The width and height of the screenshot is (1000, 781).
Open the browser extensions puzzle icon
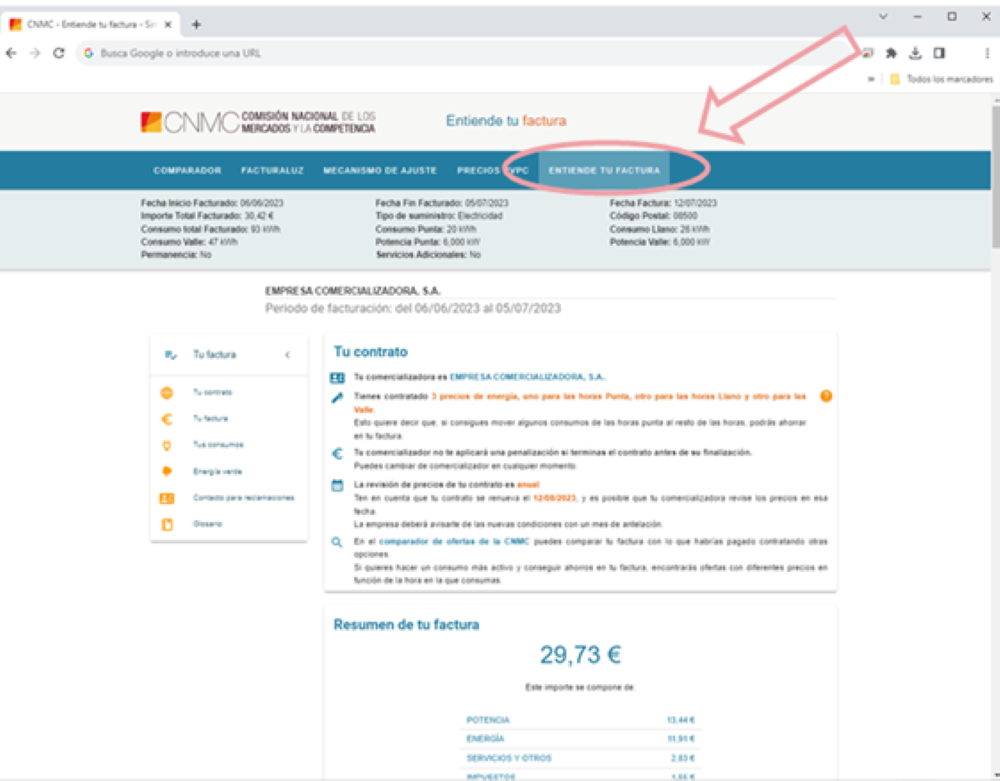[891, 53]
